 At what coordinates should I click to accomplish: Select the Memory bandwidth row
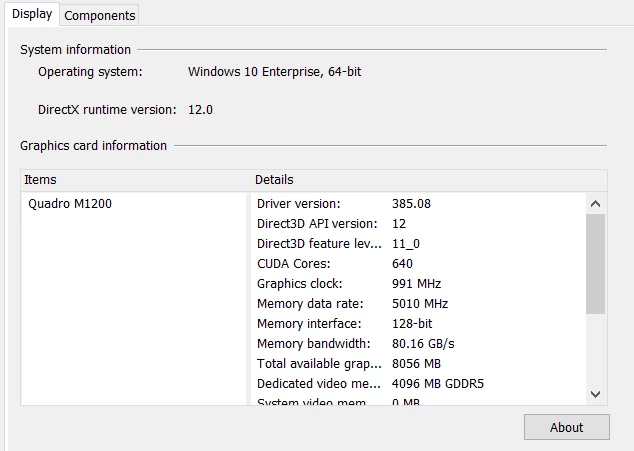[418, 343]
